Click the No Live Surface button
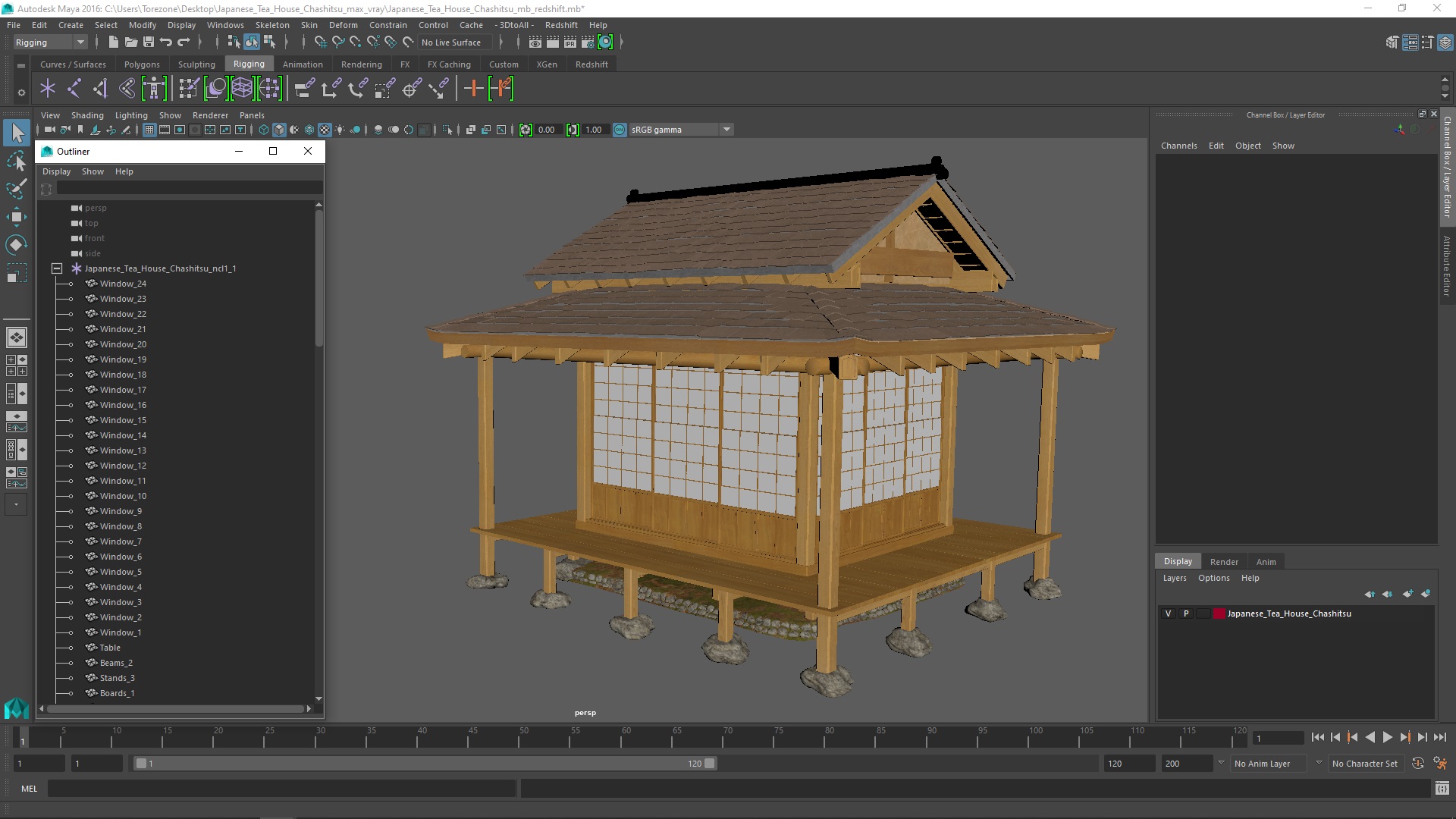 point(451,42)
